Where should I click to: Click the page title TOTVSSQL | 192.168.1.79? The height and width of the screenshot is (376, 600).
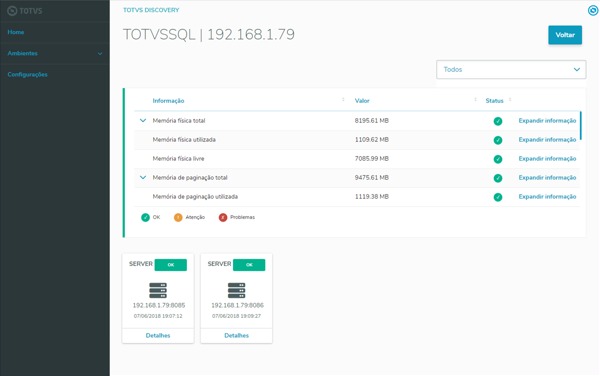tap(209, 34)
